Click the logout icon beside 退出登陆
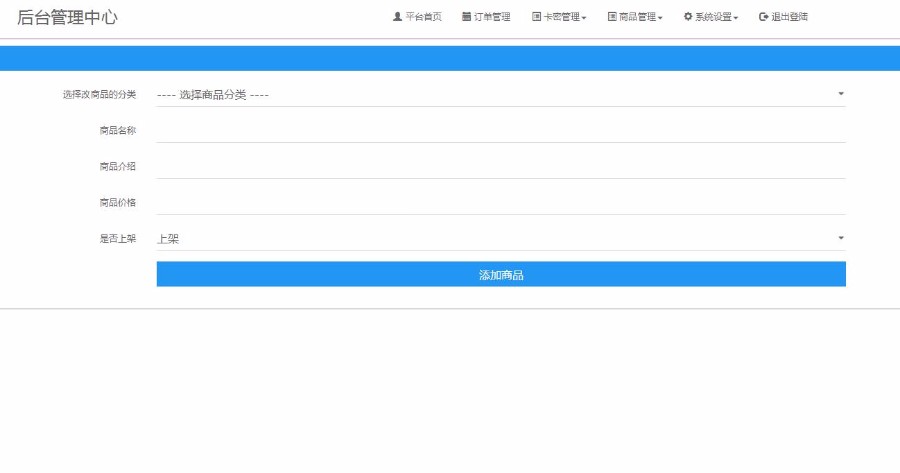Image resolution: width=900 pixels, height=473 pixels. pyautogui.click(x=764, y=17)
